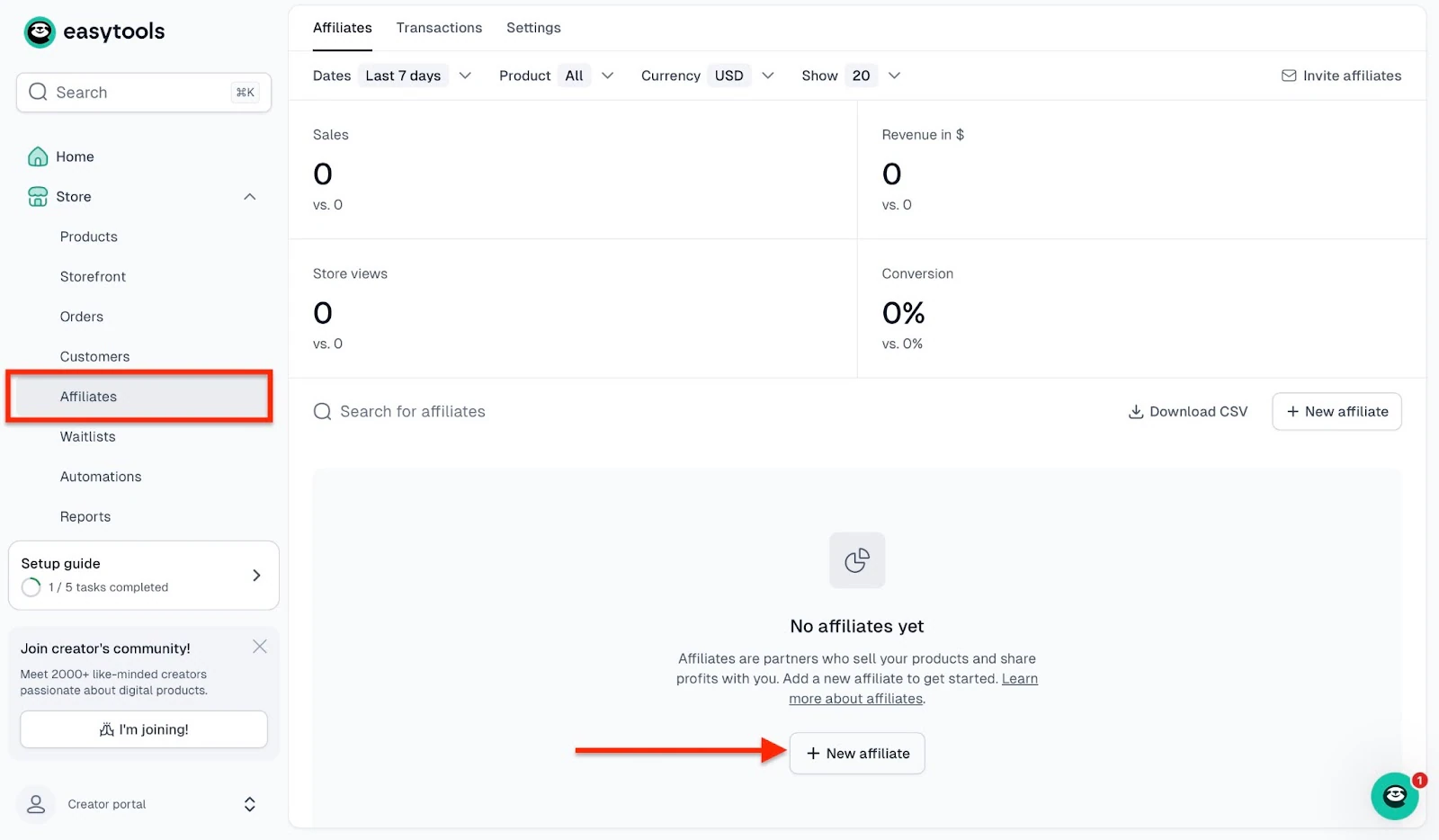Open the Currency USD dropdown
The image size is (1439, 840).
click(x=708, y=76)
